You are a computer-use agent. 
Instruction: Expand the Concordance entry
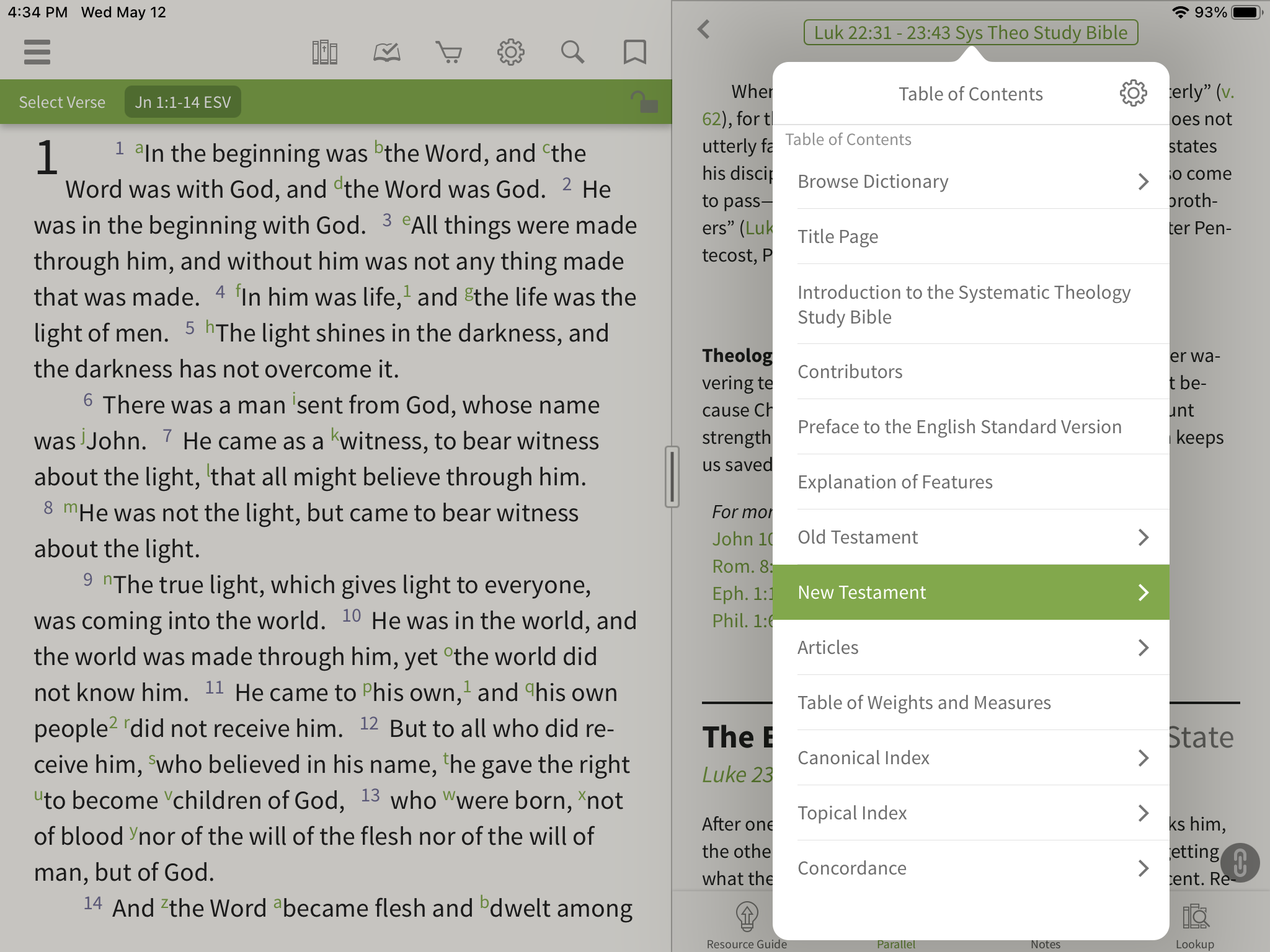971,868
